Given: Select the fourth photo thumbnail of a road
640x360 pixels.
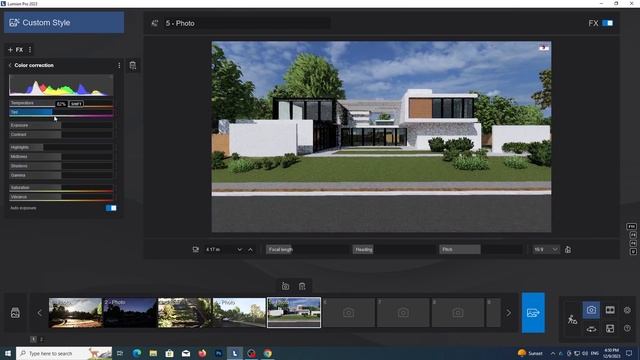Looking at the screenshot, I should click(x=239, y=313).
